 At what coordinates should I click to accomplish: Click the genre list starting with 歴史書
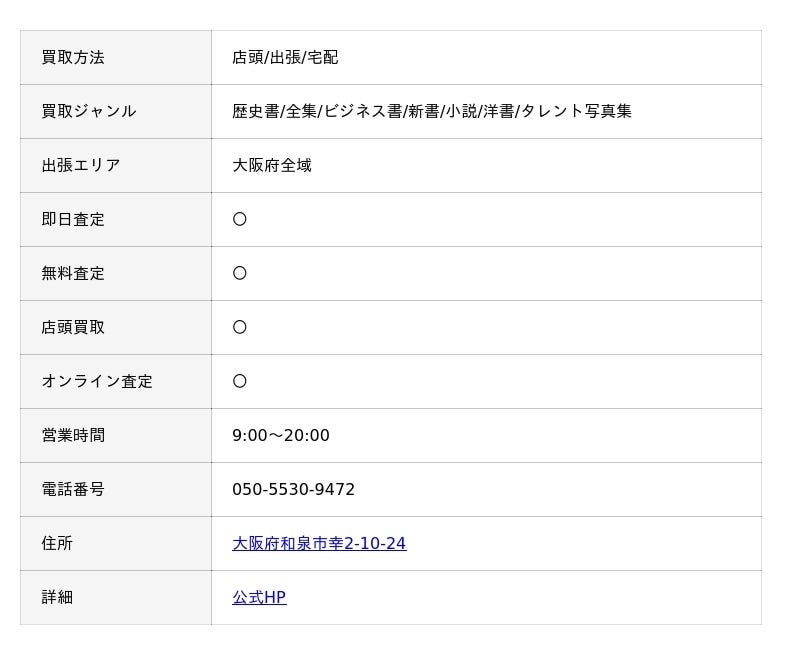coord(432,112)
